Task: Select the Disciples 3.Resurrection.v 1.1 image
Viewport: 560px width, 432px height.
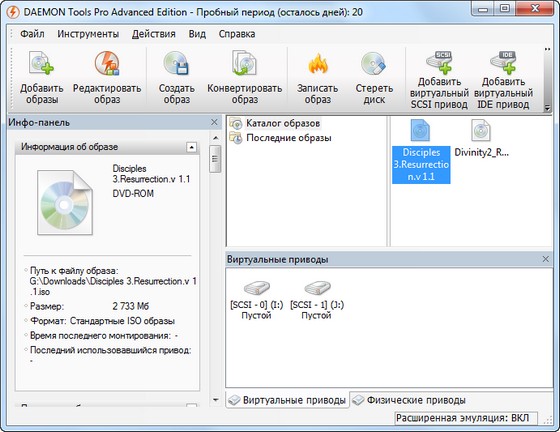Action: click(x=421, y=151)
